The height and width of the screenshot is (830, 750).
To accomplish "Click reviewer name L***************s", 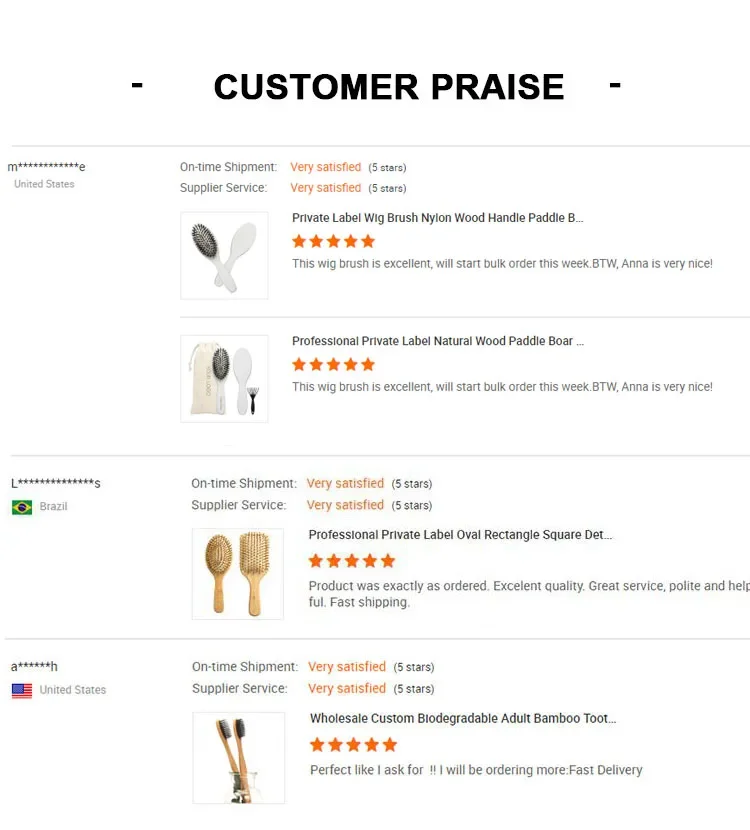I will pyautogui.click(x=56, y=483).
